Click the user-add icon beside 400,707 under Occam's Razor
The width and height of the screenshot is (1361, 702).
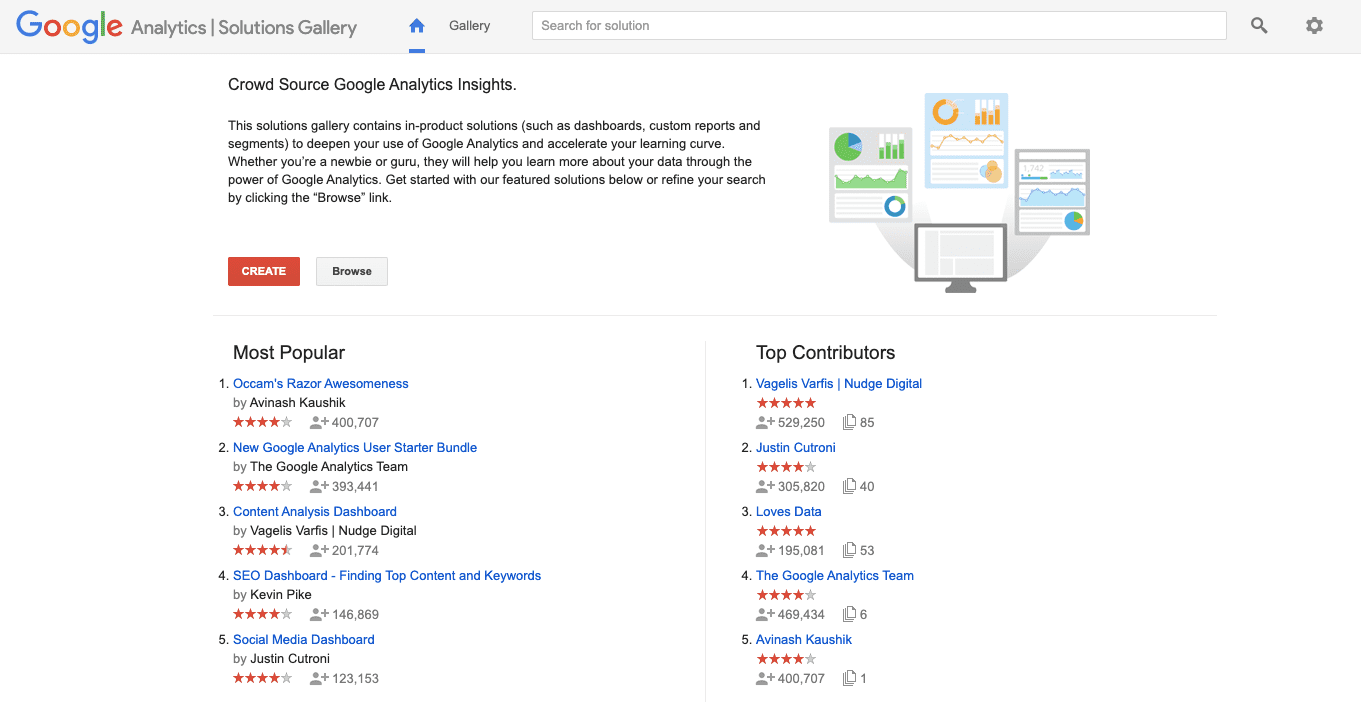(319, 422)
